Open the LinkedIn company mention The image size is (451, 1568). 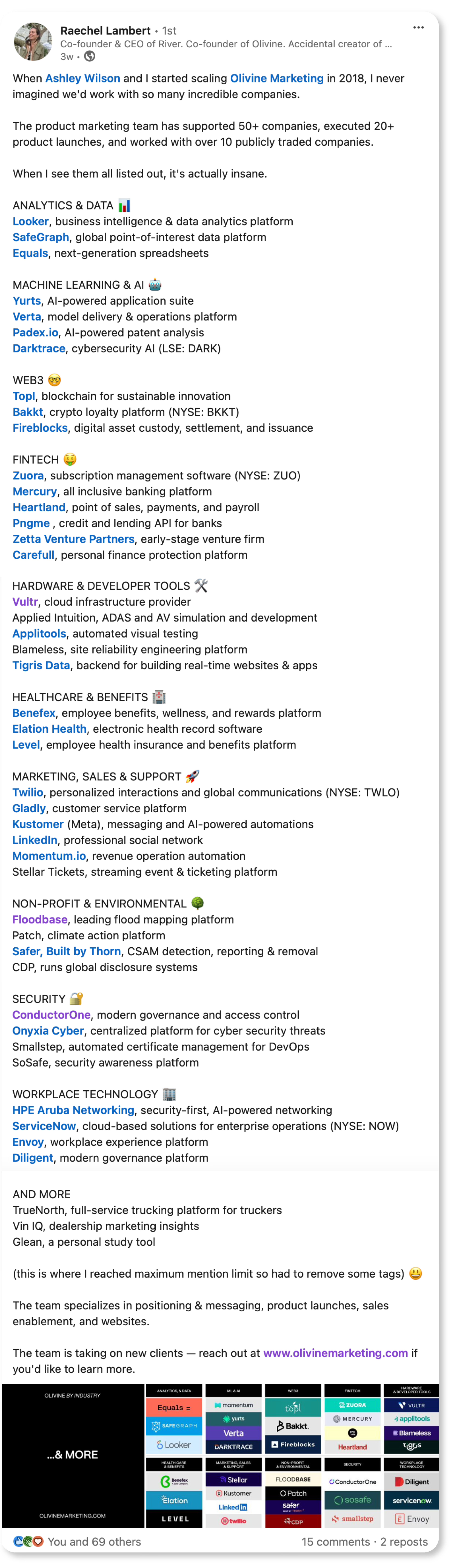[x=35, y=840]
